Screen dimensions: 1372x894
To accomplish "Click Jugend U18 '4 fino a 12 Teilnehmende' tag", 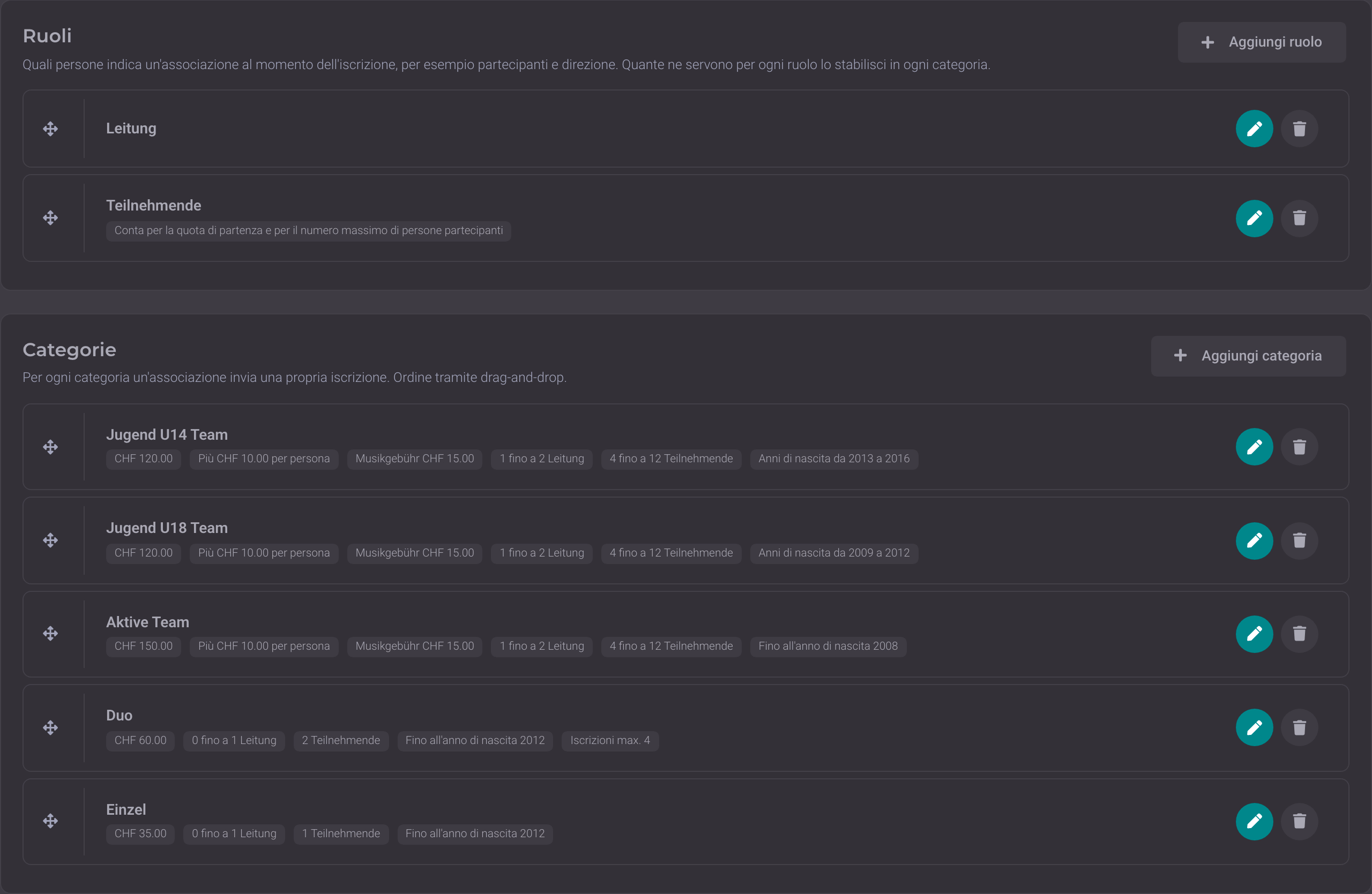I will [x=671, y=553].
